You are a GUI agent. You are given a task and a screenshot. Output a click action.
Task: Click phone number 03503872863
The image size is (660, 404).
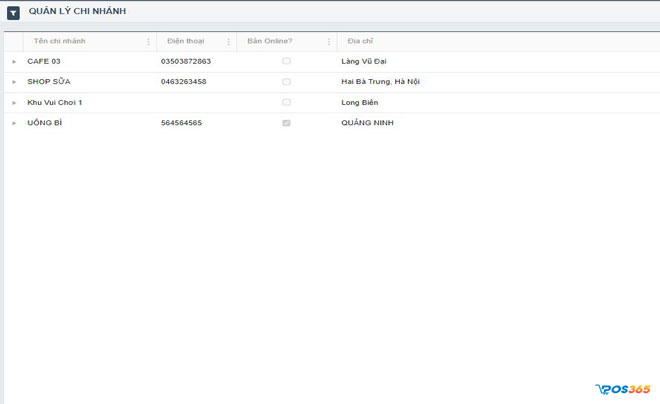coord(186,61)
